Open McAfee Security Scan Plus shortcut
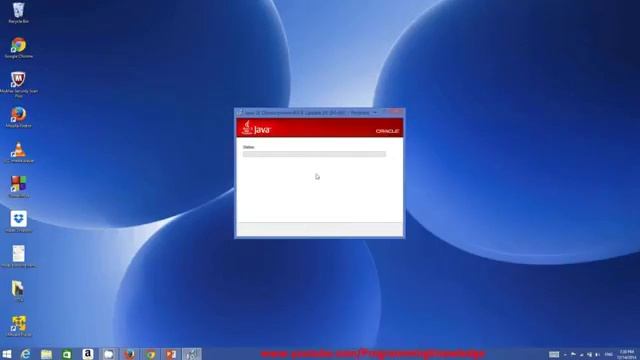 [18, 83]
